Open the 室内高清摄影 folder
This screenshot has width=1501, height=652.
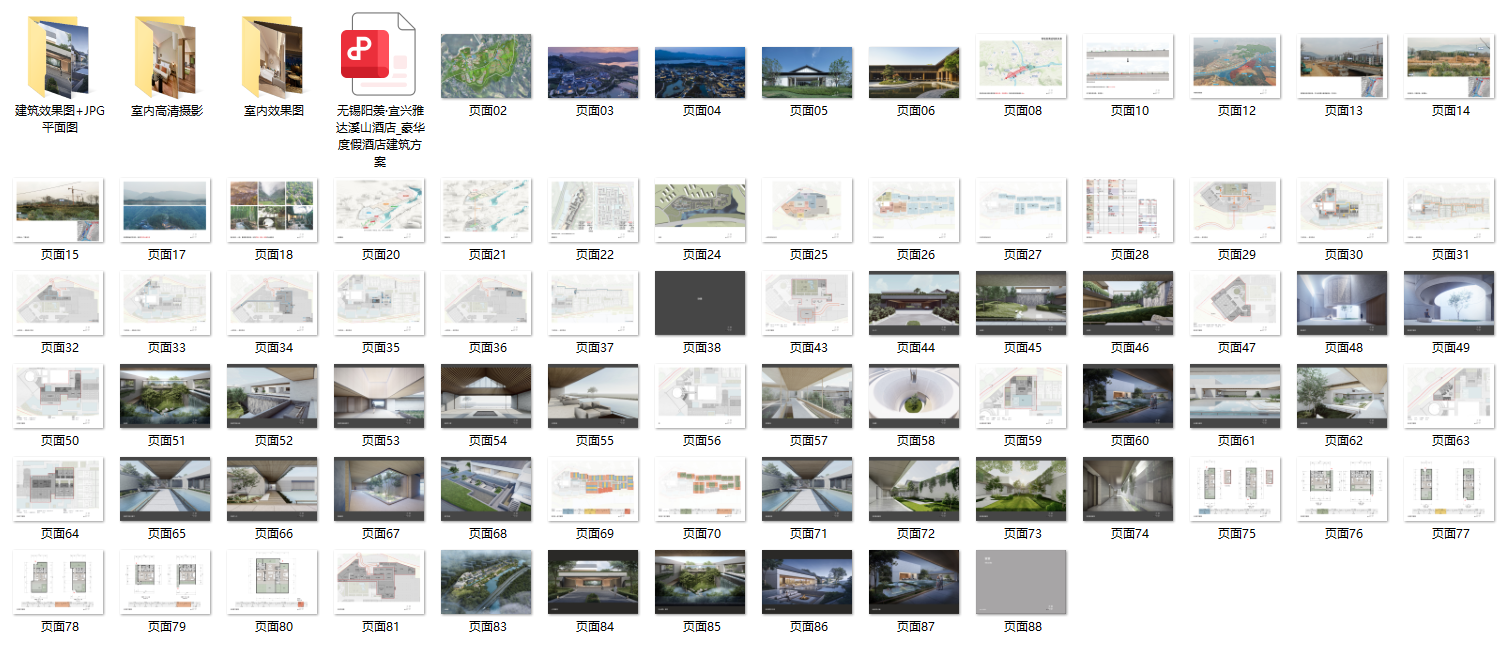click(166, 58)
